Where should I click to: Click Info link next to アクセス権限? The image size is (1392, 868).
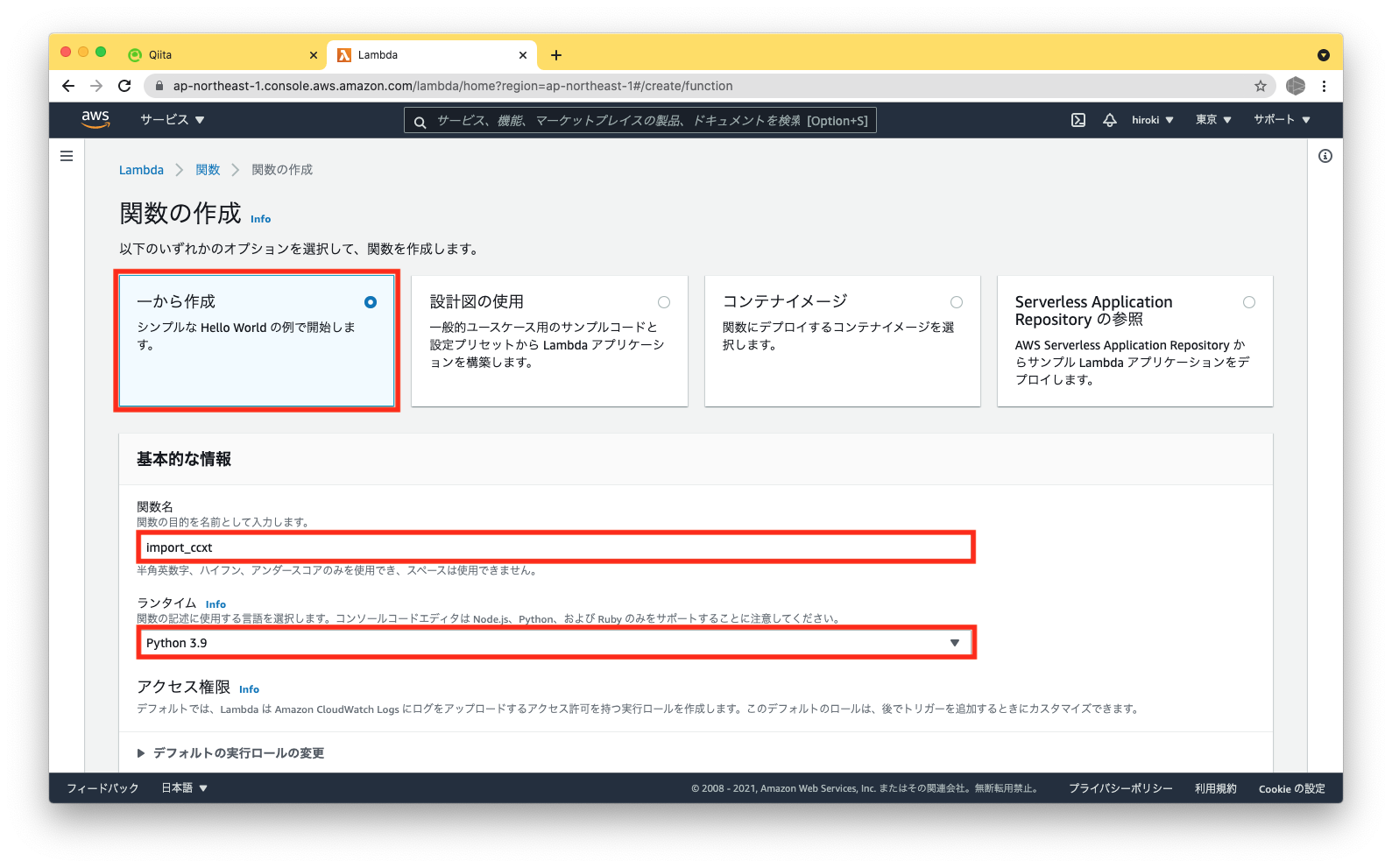[249, 689]
